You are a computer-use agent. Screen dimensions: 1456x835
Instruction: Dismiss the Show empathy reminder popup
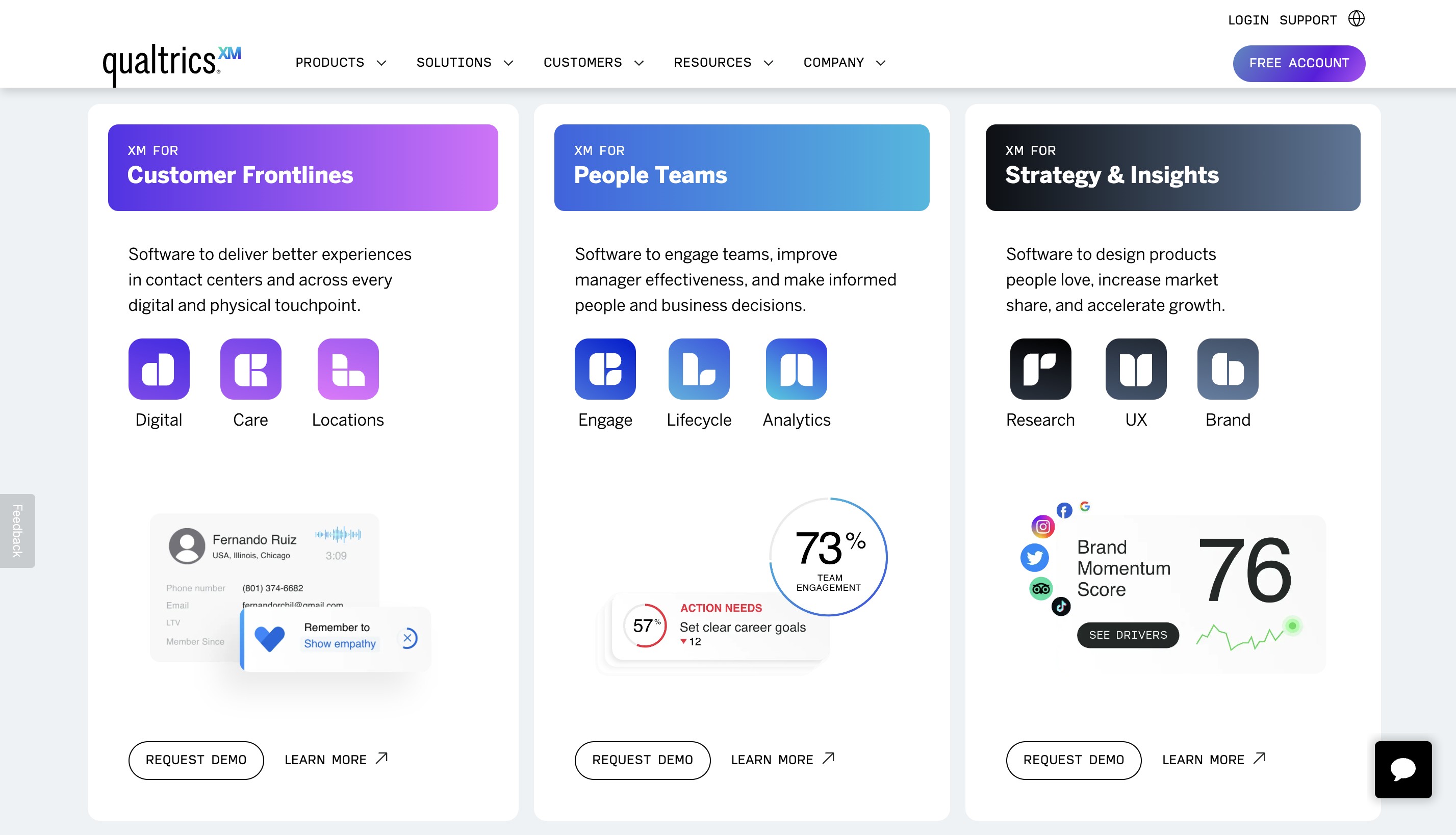point(408,638)
